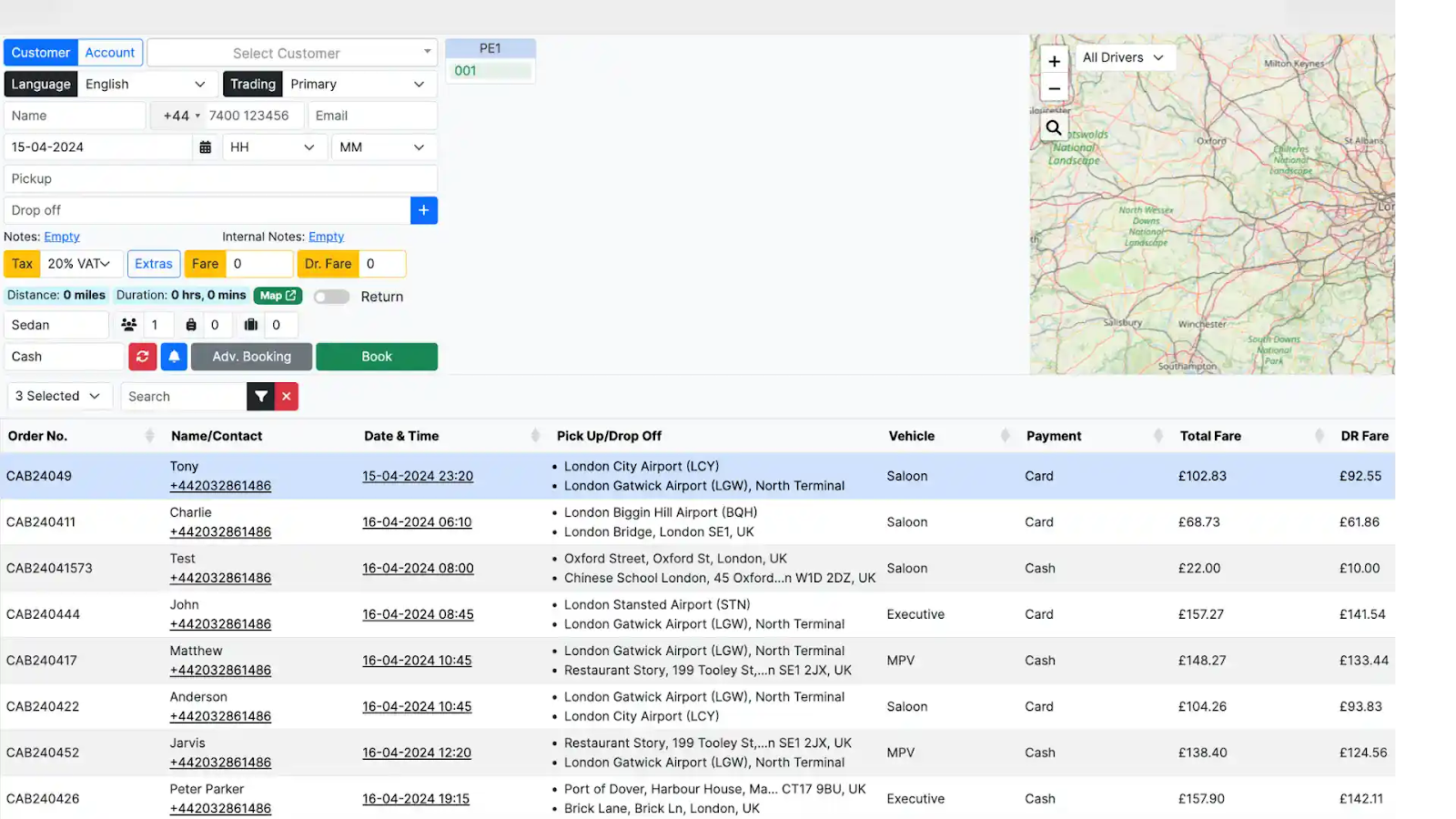Click the Pick Up/Drop Off column header

tap(609, 436)
